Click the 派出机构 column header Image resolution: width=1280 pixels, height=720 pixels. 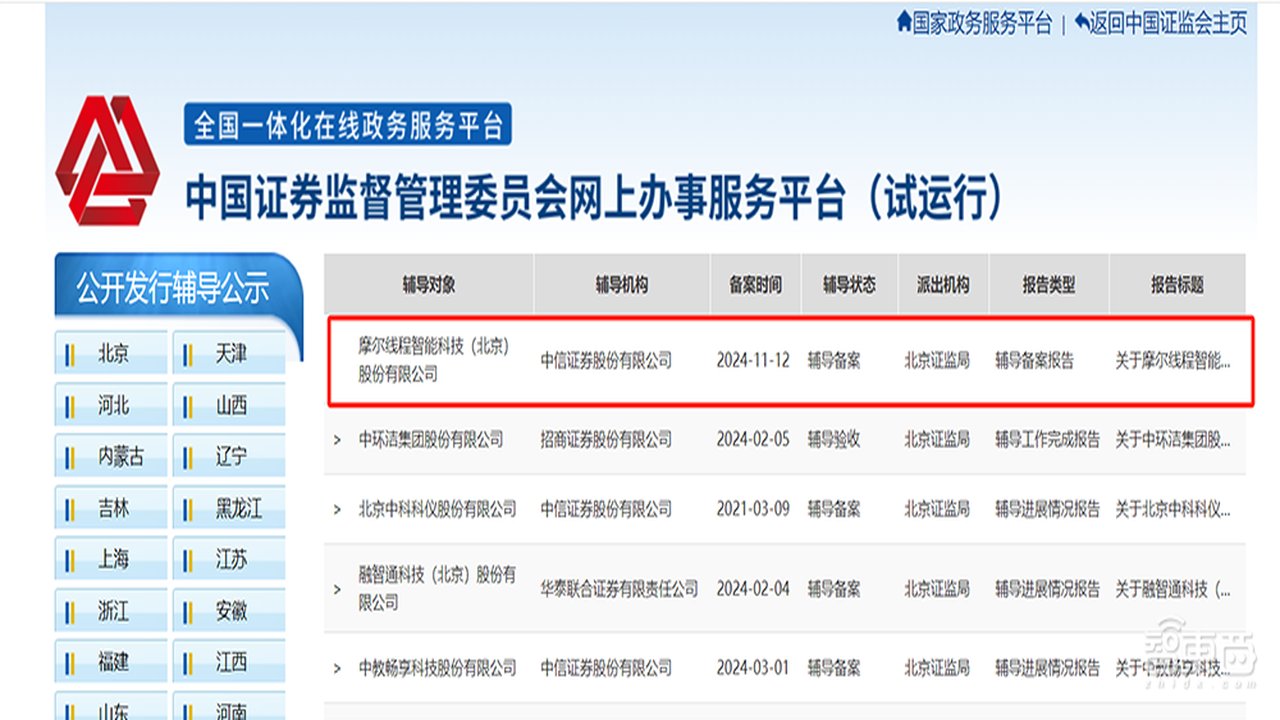coord(943,284)
